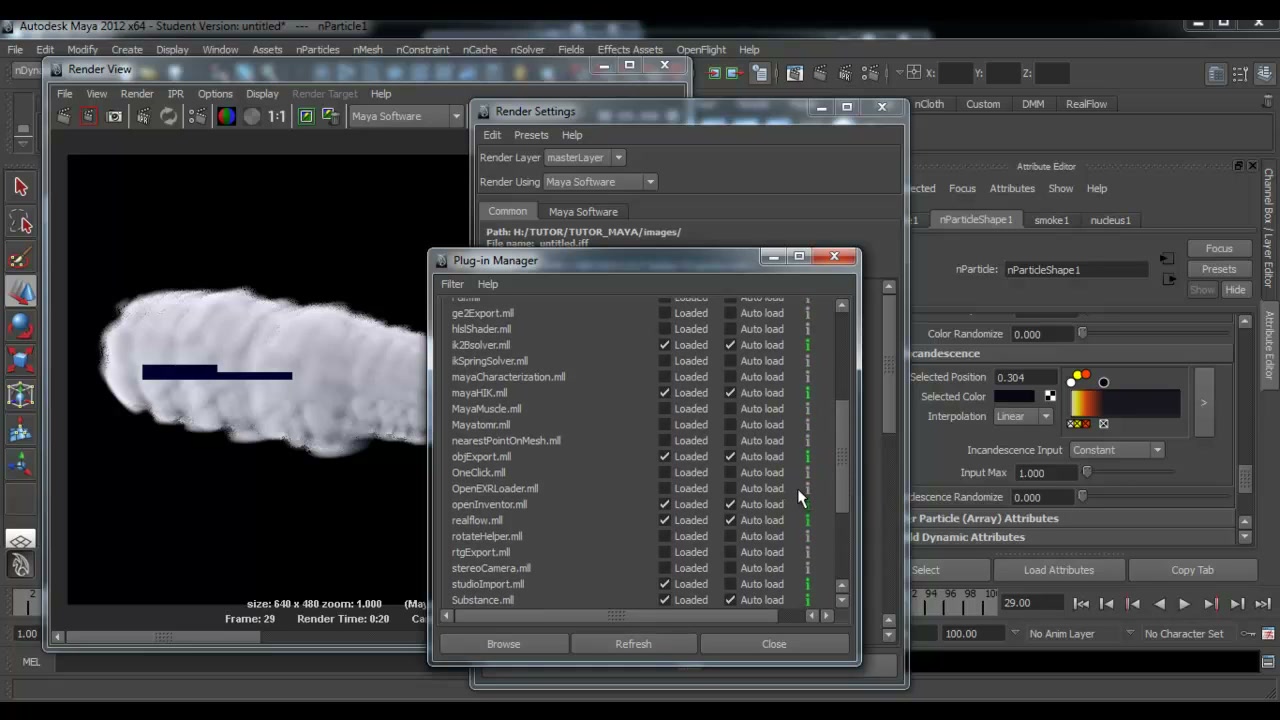
Task: Select the Lasso tool in toolbox
Action: click(21, 222)
